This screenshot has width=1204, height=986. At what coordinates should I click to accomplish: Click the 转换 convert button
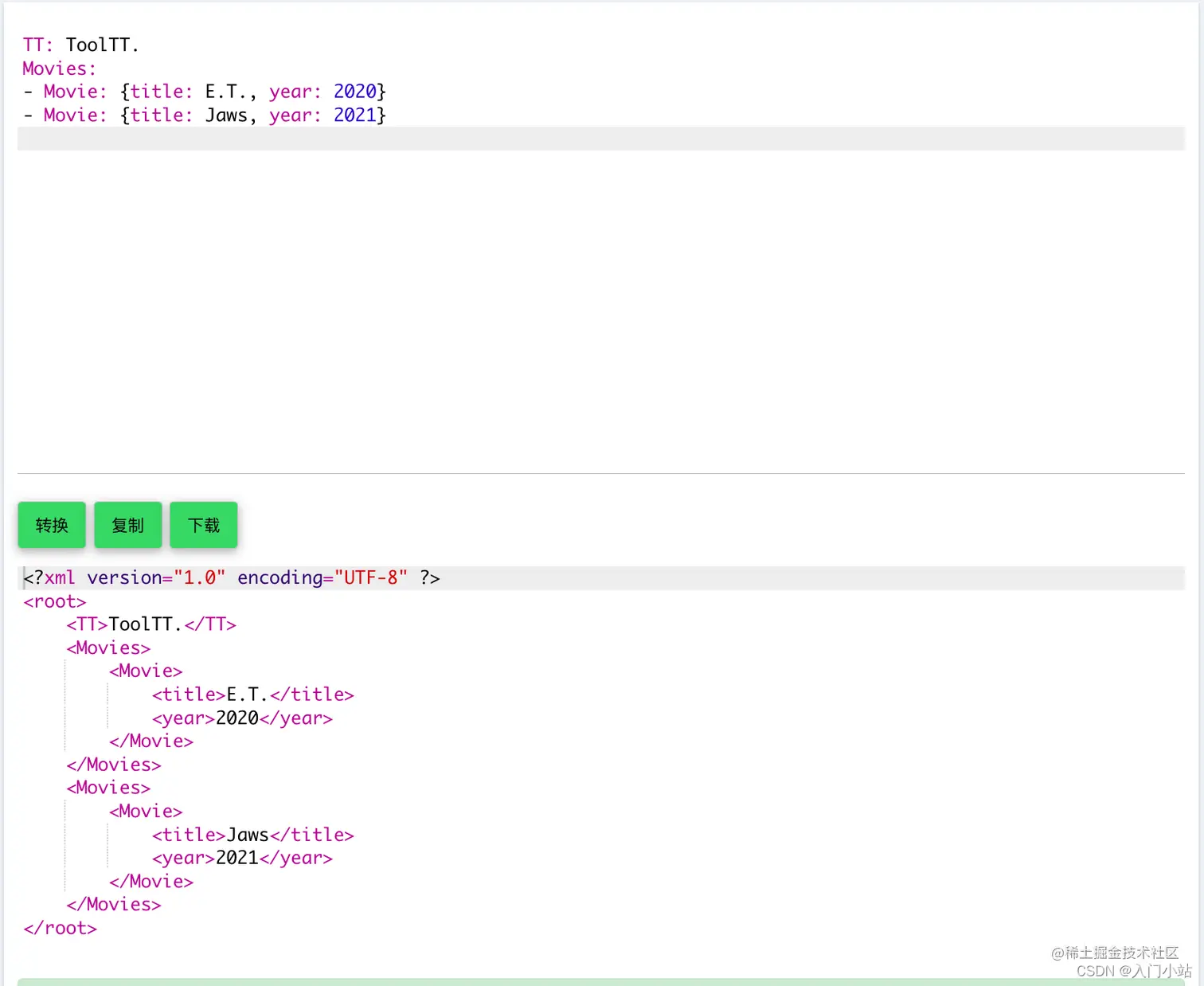(x=52, y=525)
